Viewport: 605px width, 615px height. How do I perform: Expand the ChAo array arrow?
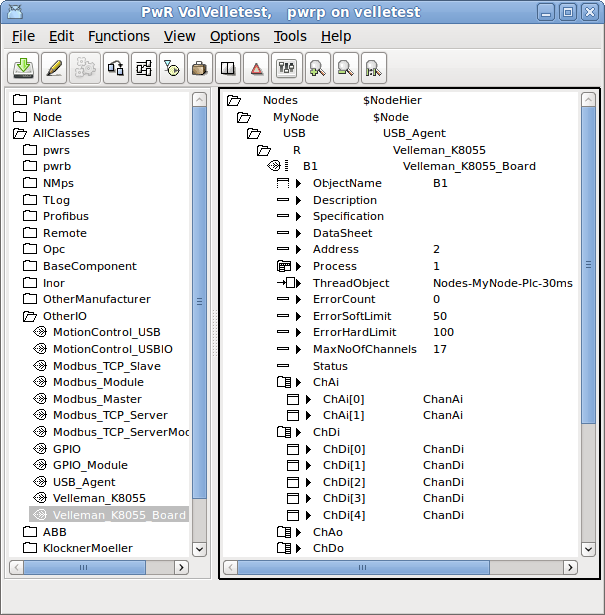pyautogui.click(x=298, y=532)
